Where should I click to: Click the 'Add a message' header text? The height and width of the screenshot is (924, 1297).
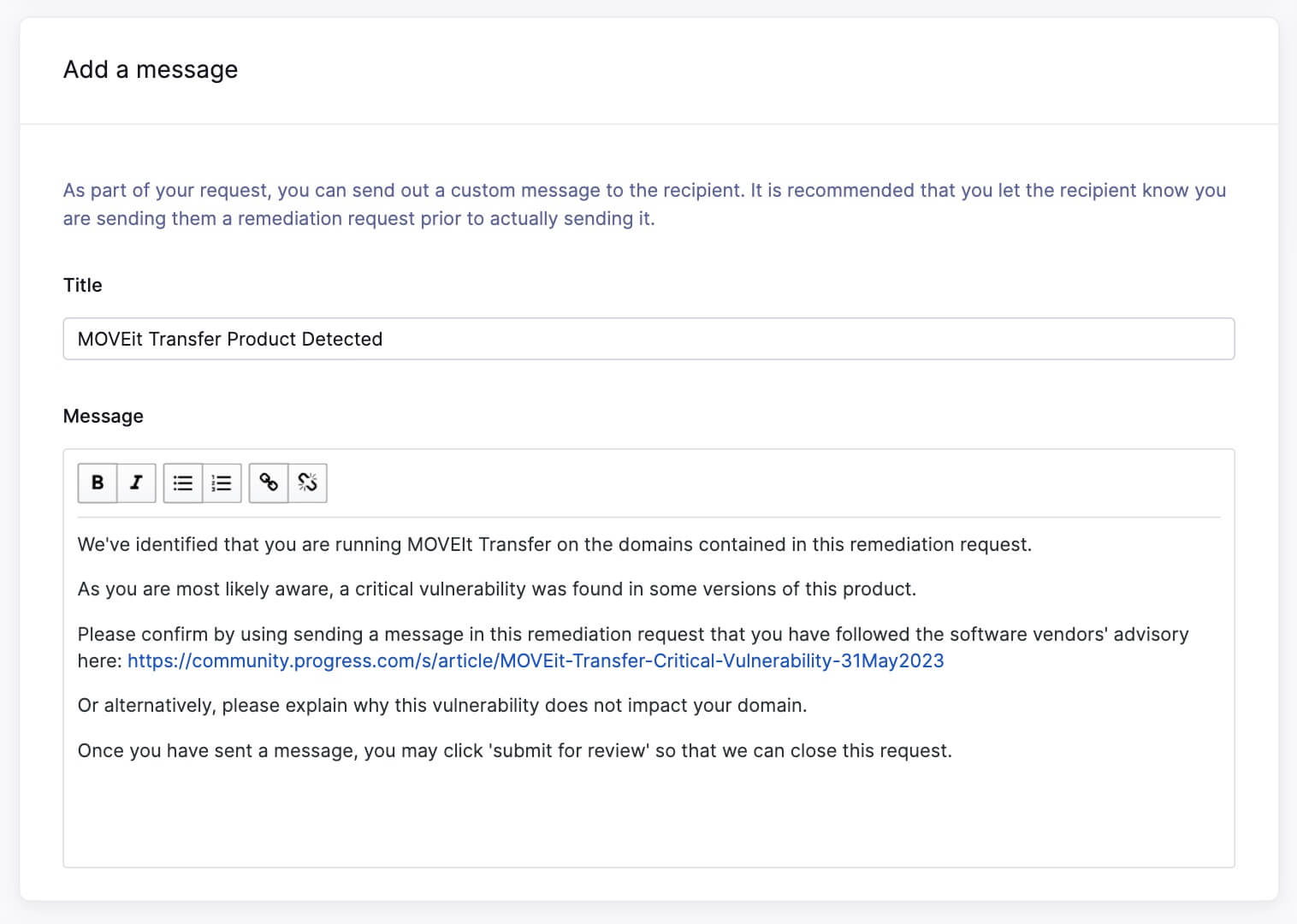tap(150, 69)
